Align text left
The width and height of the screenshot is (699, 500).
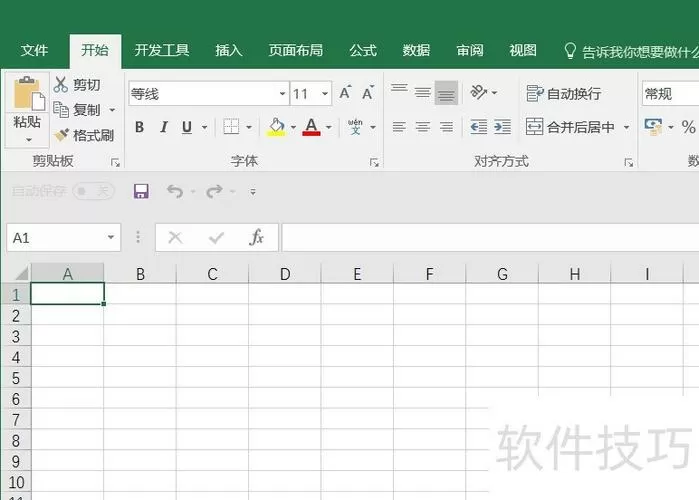[399, 127]
